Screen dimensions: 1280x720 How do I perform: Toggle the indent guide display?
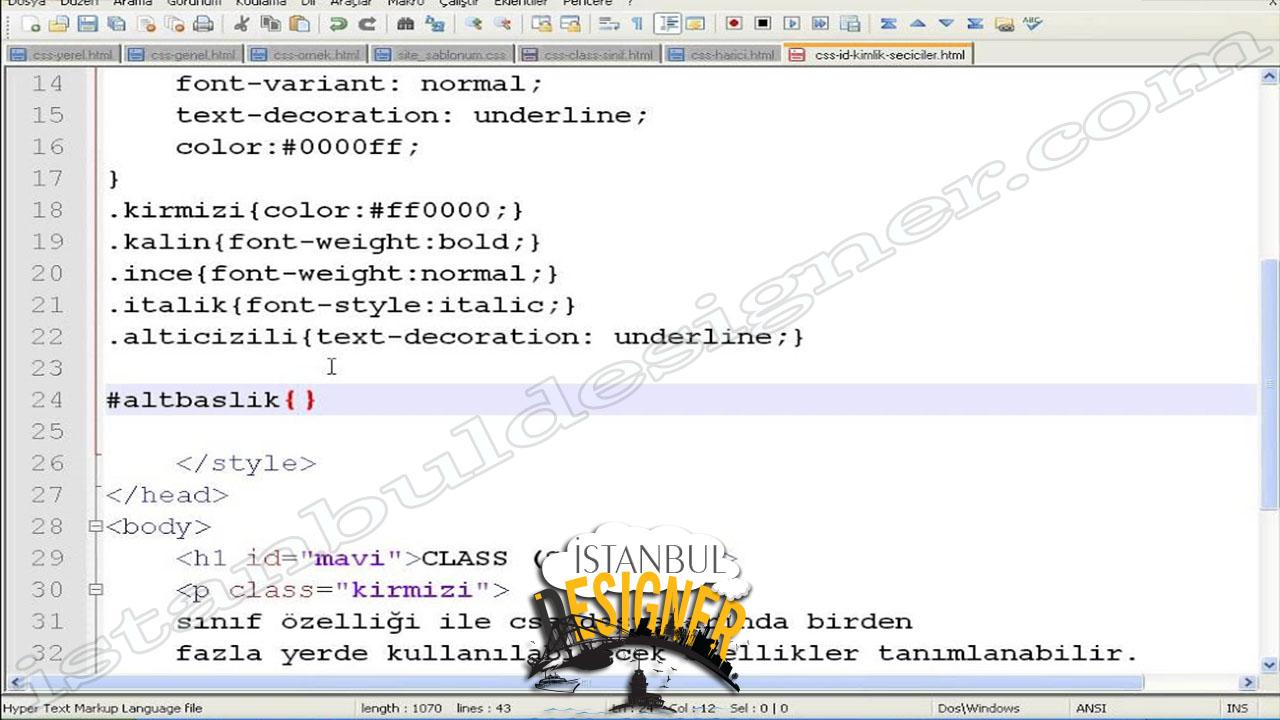click(668, 23)
